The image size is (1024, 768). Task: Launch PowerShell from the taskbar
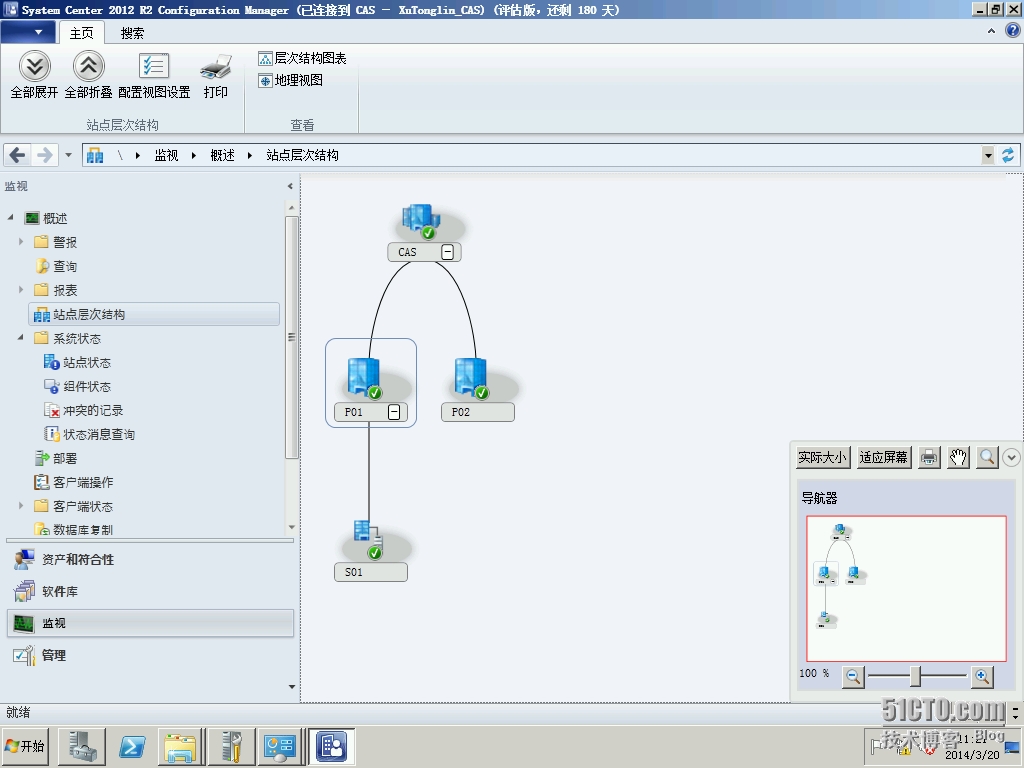132,746
